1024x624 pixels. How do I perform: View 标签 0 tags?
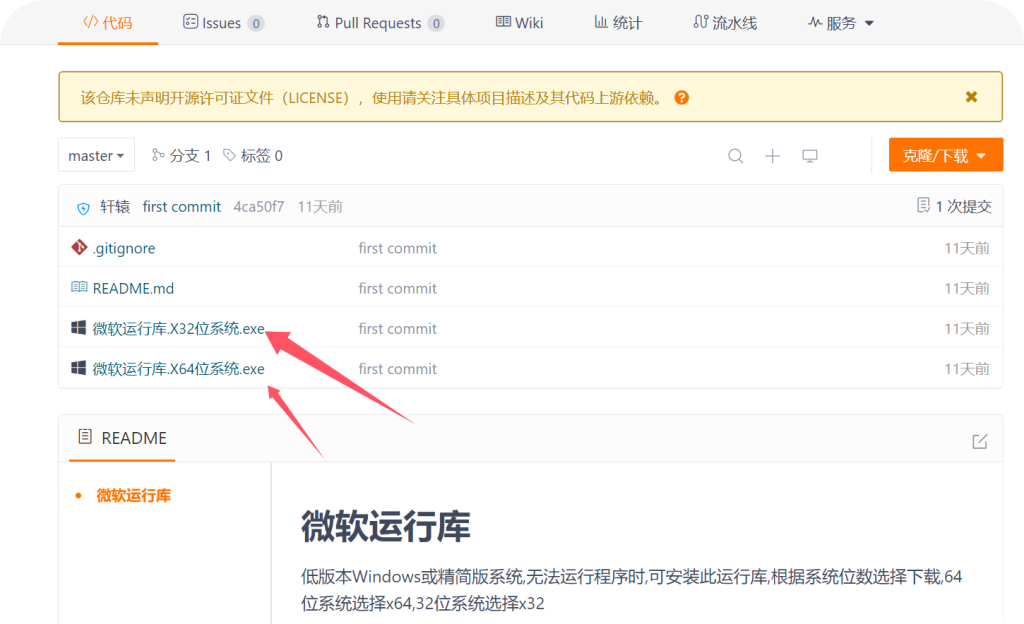253,155
